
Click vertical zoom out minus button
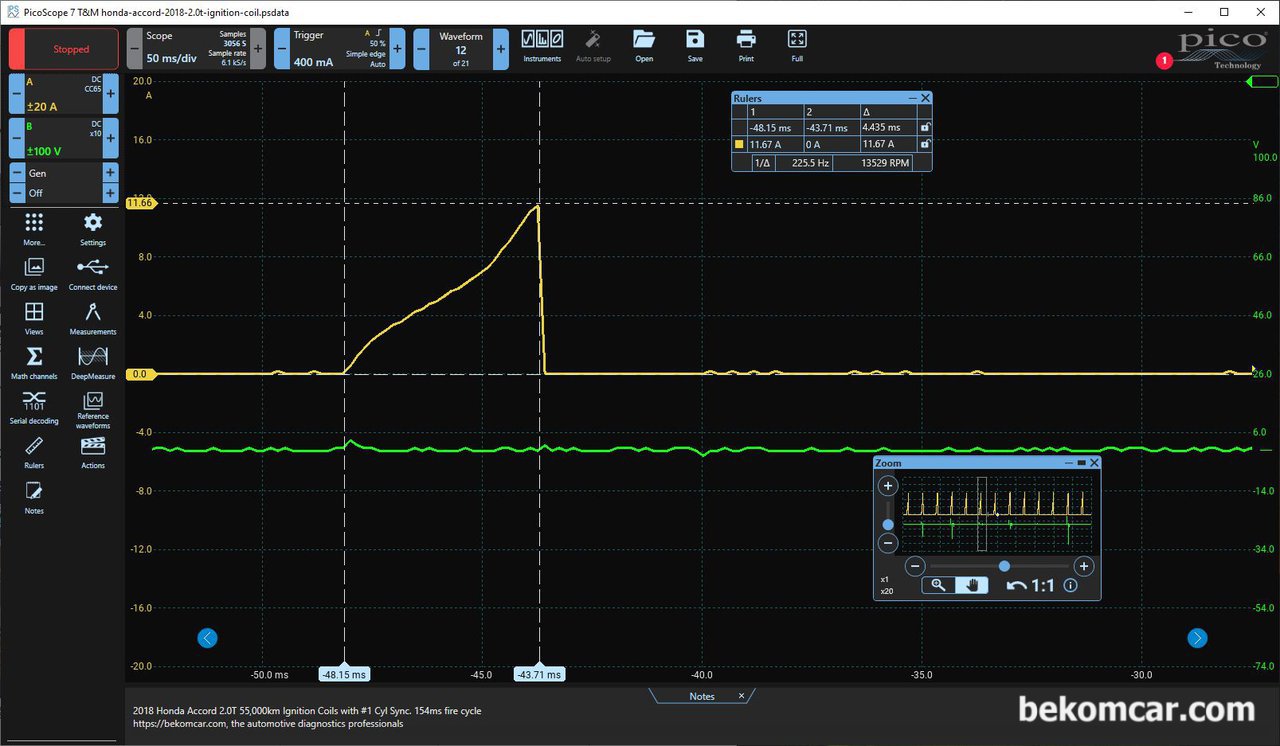pyautogui.click(x=887, y=544)
